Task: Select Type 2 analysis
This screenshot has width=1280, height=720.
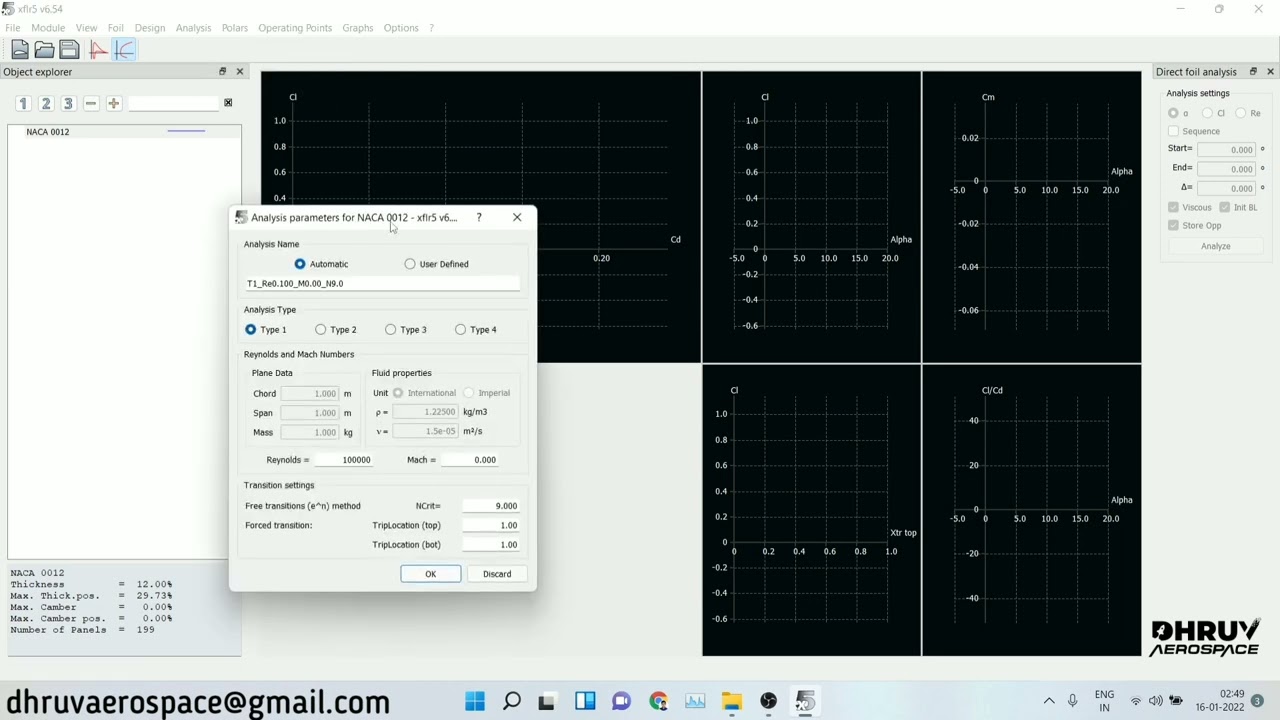Action: click(x=336, y=329)
